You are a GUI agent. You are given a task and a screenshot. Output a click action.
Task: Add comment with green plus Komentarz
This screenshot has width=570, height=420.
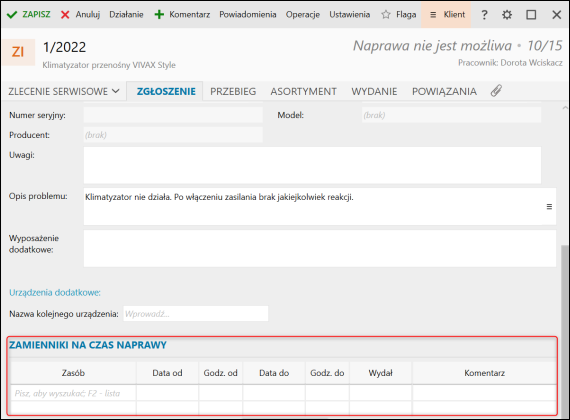pos(182,15)
